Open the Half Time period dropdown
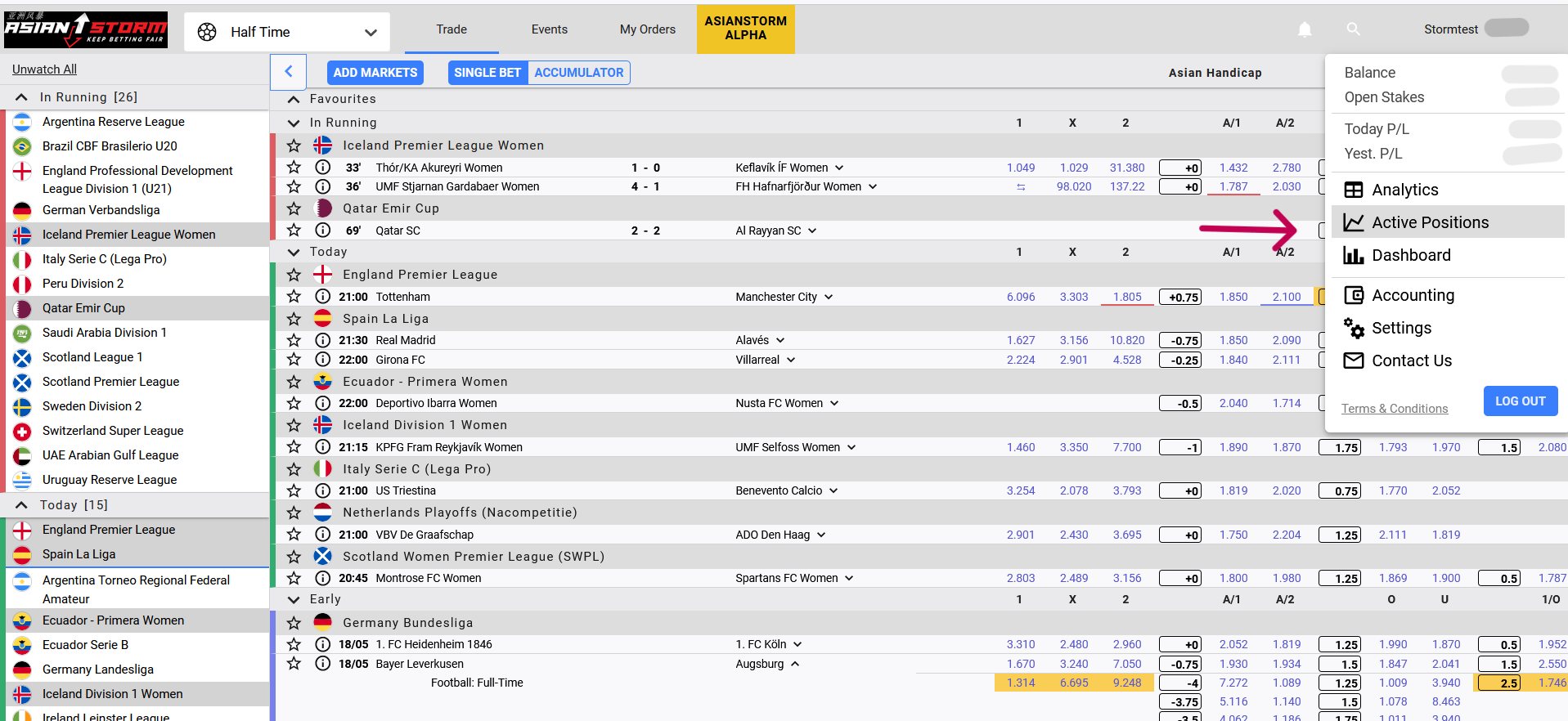The height and width of the screenshot is (721, 1568). pos(287,32)
